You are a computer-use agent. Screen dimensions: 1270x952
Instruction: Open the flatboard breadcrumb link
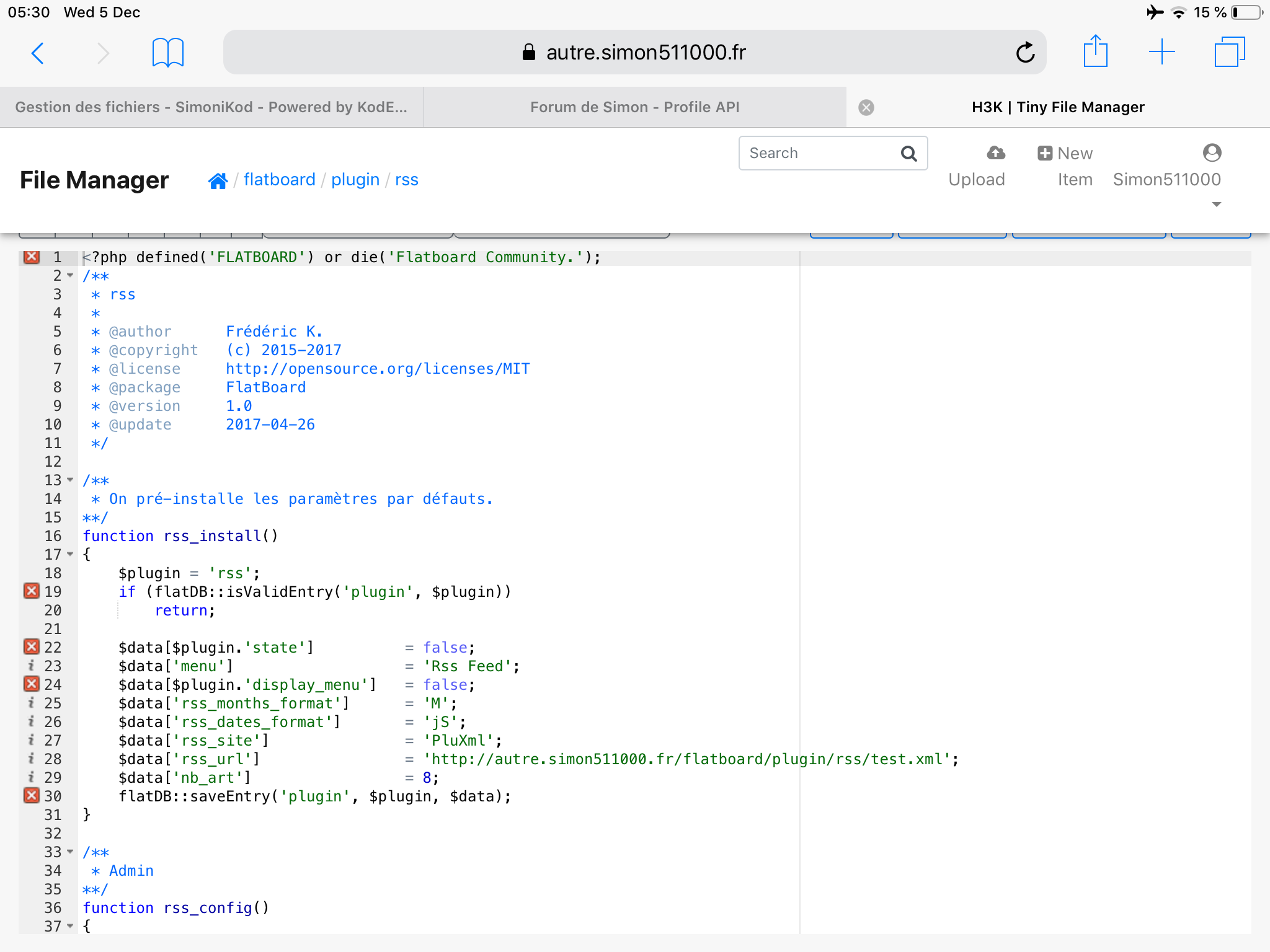280,180
